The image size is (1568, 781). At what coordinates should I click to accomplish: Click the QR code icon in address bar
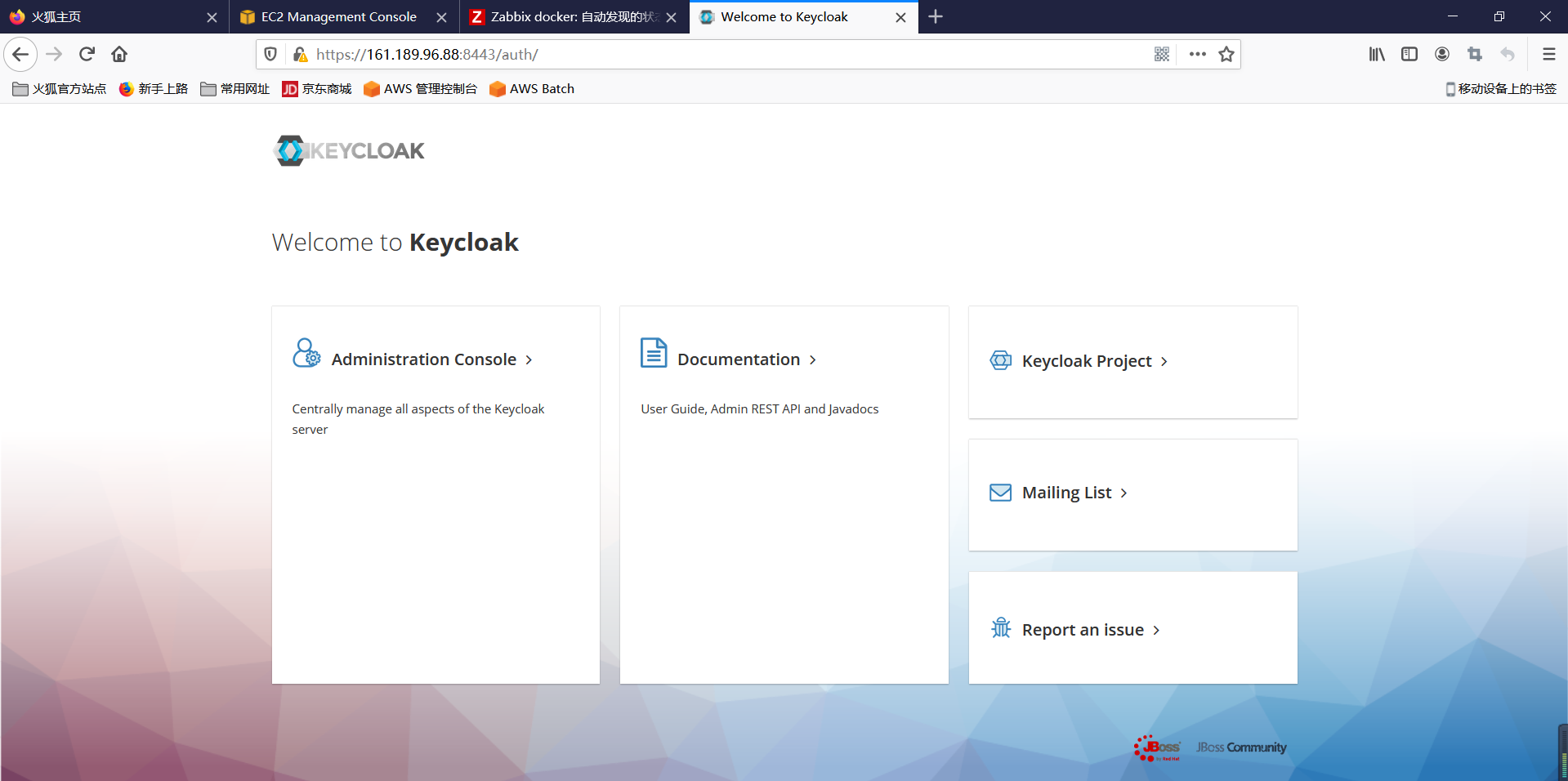click(1162, 54)
